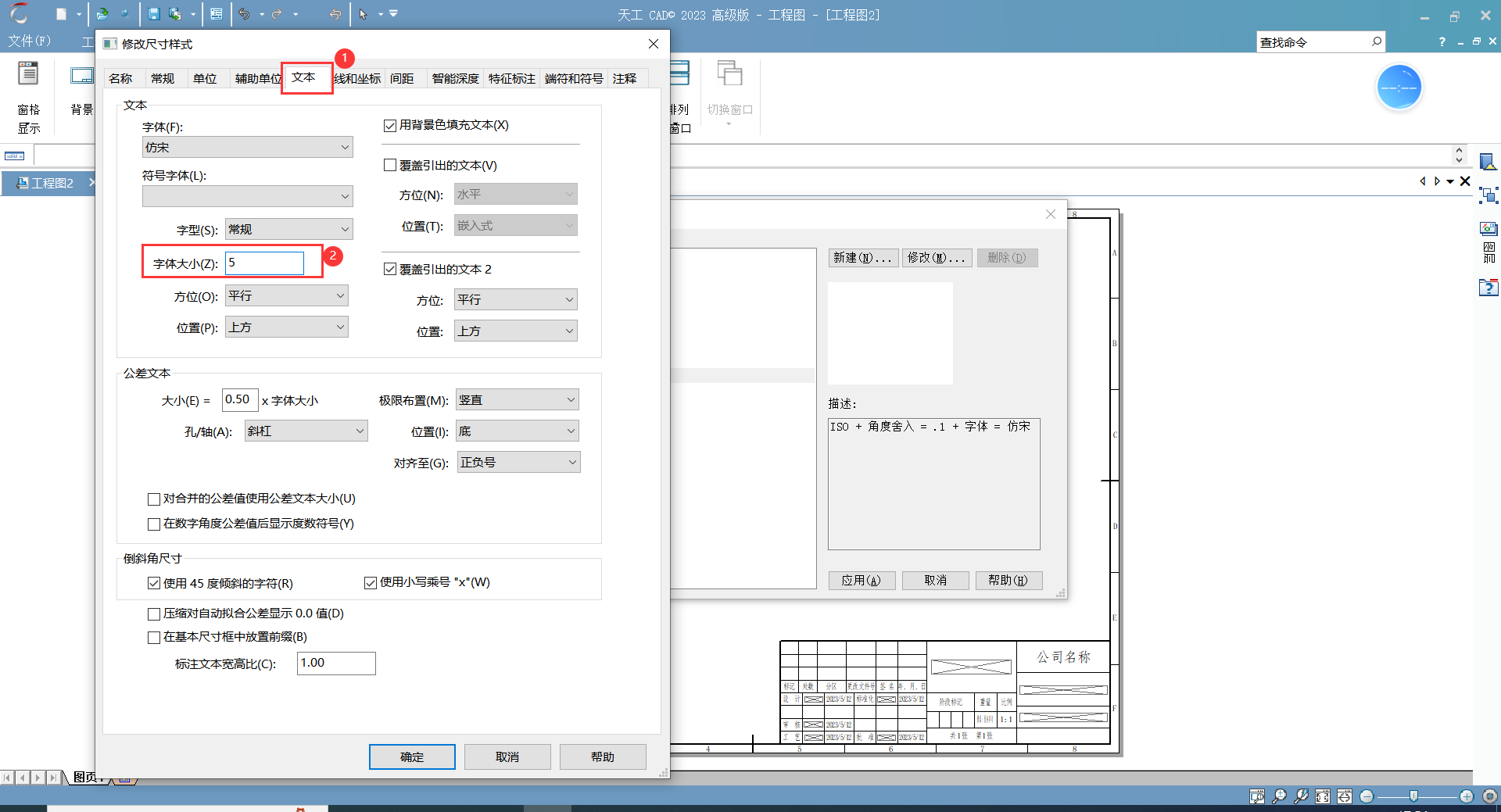1501x812 pixels.
Task: Toggle 使用 45 度倾斜的字符 checkbox
Action: (x=154, y=584)
